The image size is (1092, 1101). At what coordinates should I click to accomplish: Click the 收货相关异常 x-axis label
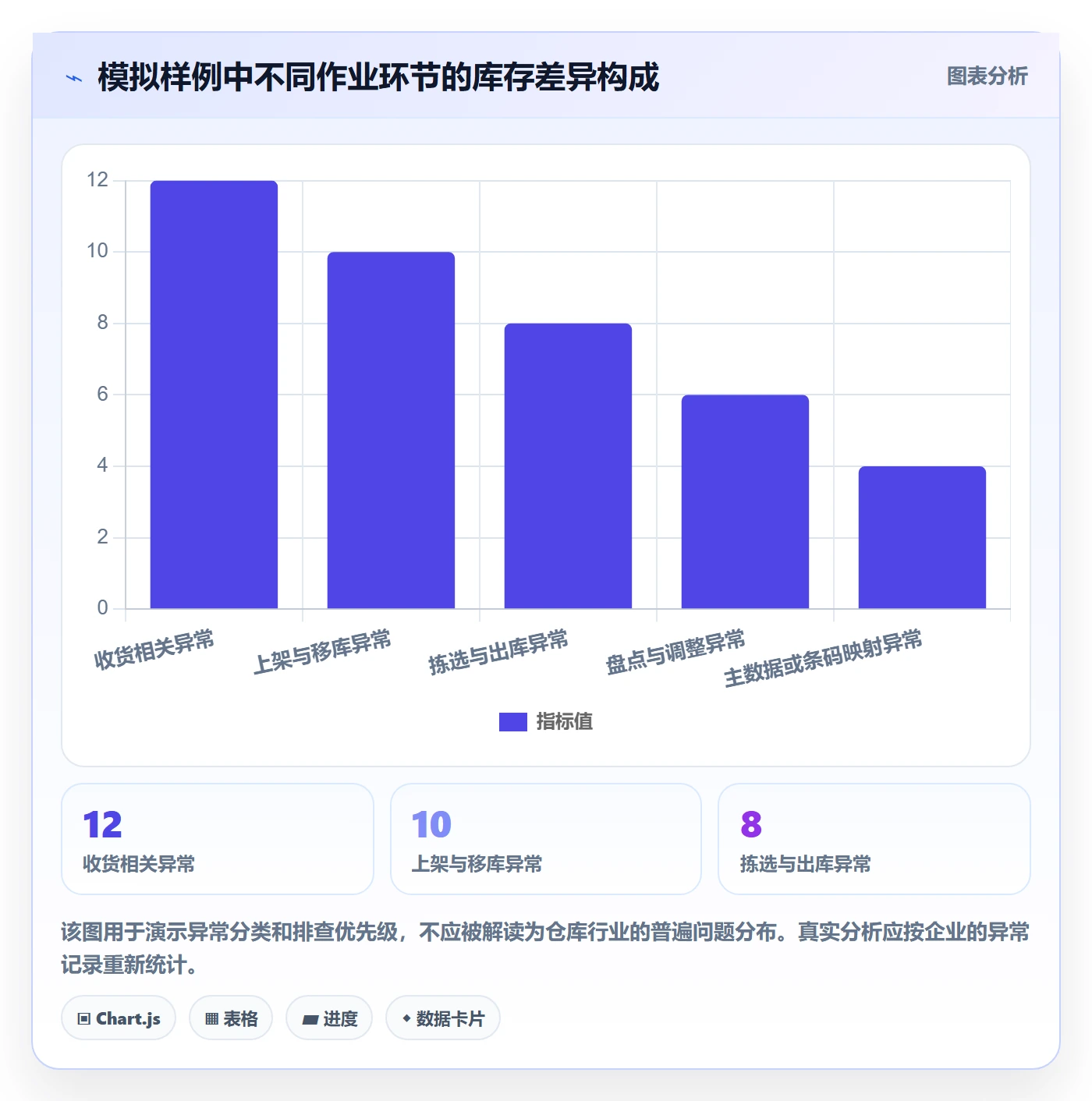coord(154,650)
